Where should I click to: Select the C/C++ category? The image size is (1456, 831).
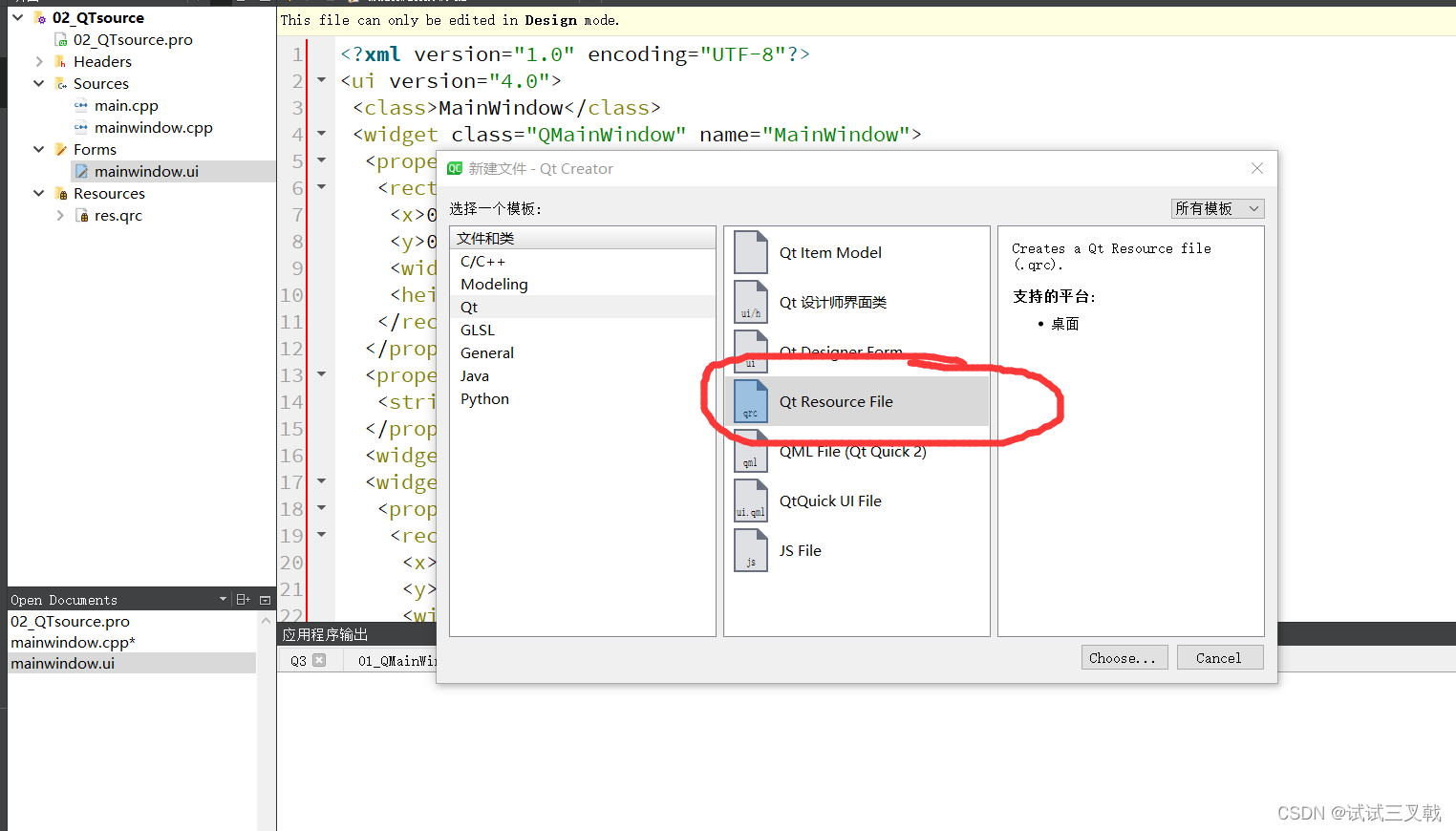point(583,261)
